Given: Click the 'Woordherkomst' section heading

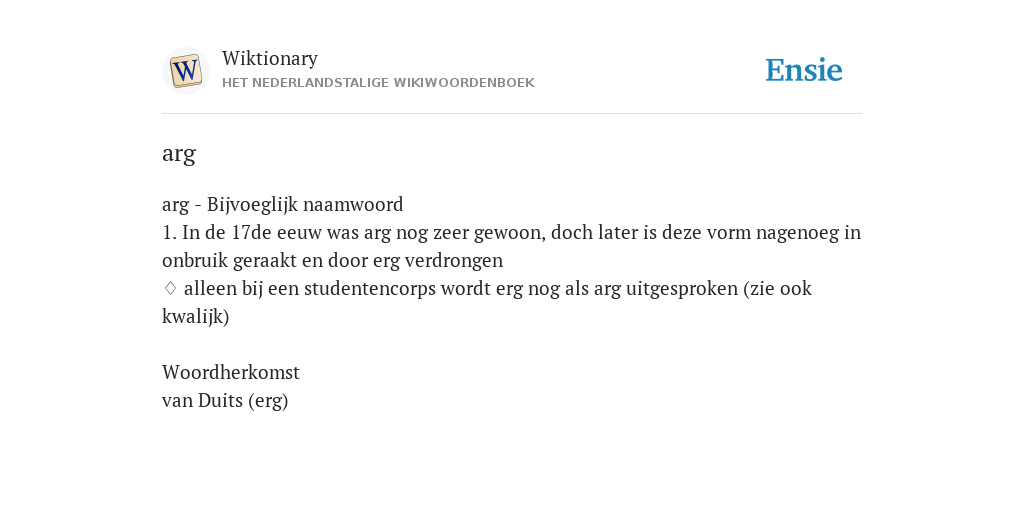Looking at the screenshot, I should coord(231,372).
